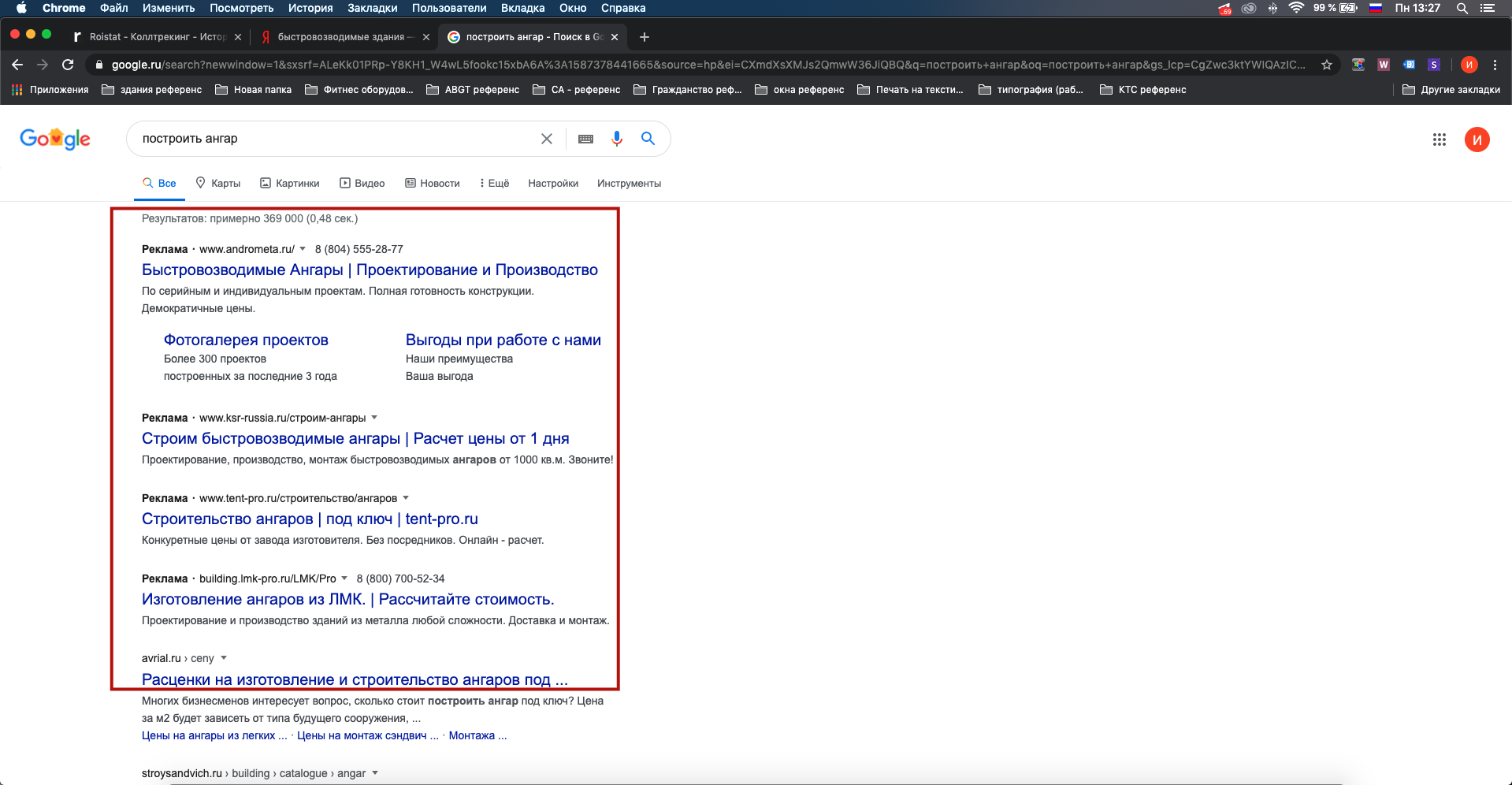The height and width of the screenshot is (785, 1512).
Task: Open Строительство ангаров под ключ link
Action: (310, 519)
